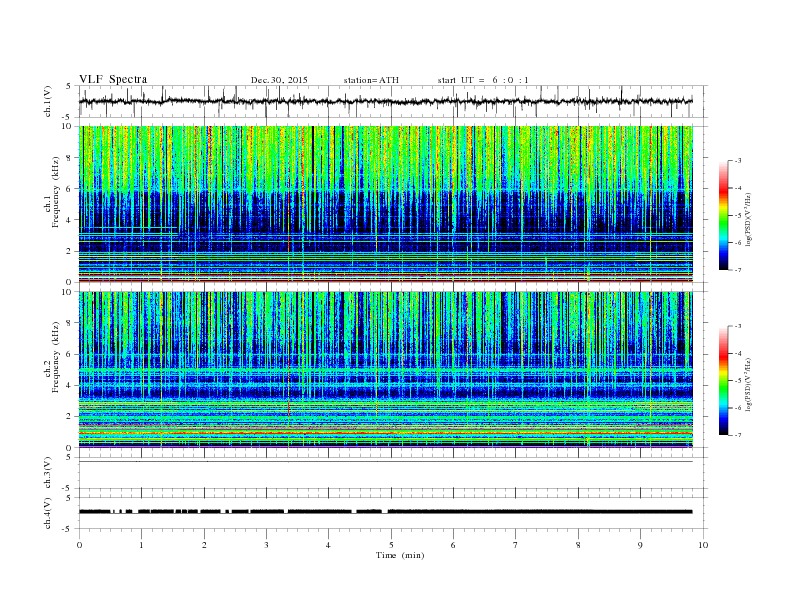This screenshot has height=612, width=792.
Task: Select the "Time (min)" axis title
Action: pos(400,555)
